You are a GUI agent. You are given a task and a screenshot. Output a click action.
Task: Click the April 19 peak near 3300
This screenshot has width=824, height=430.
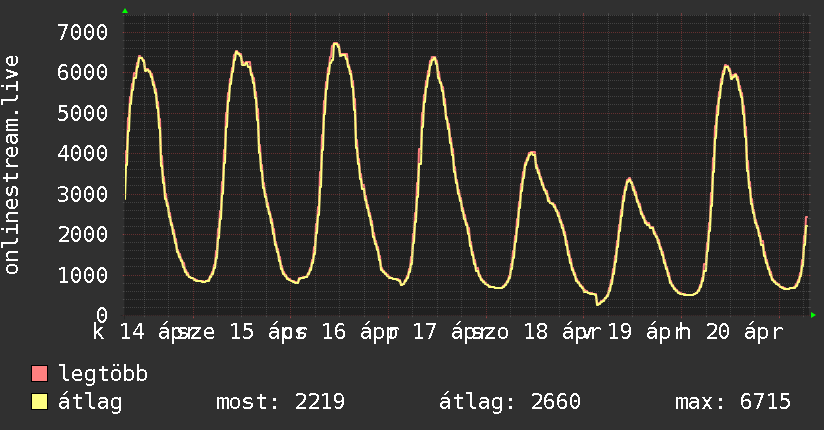point(629,179)
